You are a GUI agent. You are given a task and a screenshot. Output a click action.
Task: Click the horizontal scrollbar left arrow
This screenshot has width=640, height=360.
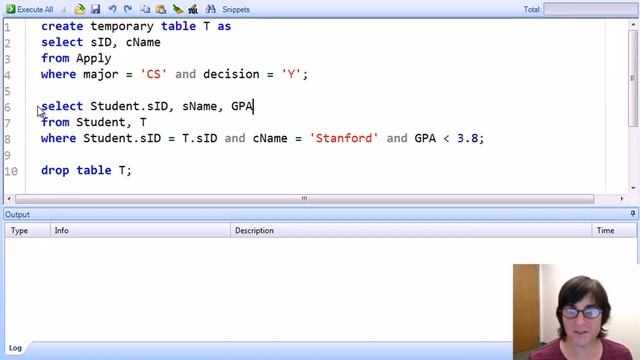(x=9, y=199)
